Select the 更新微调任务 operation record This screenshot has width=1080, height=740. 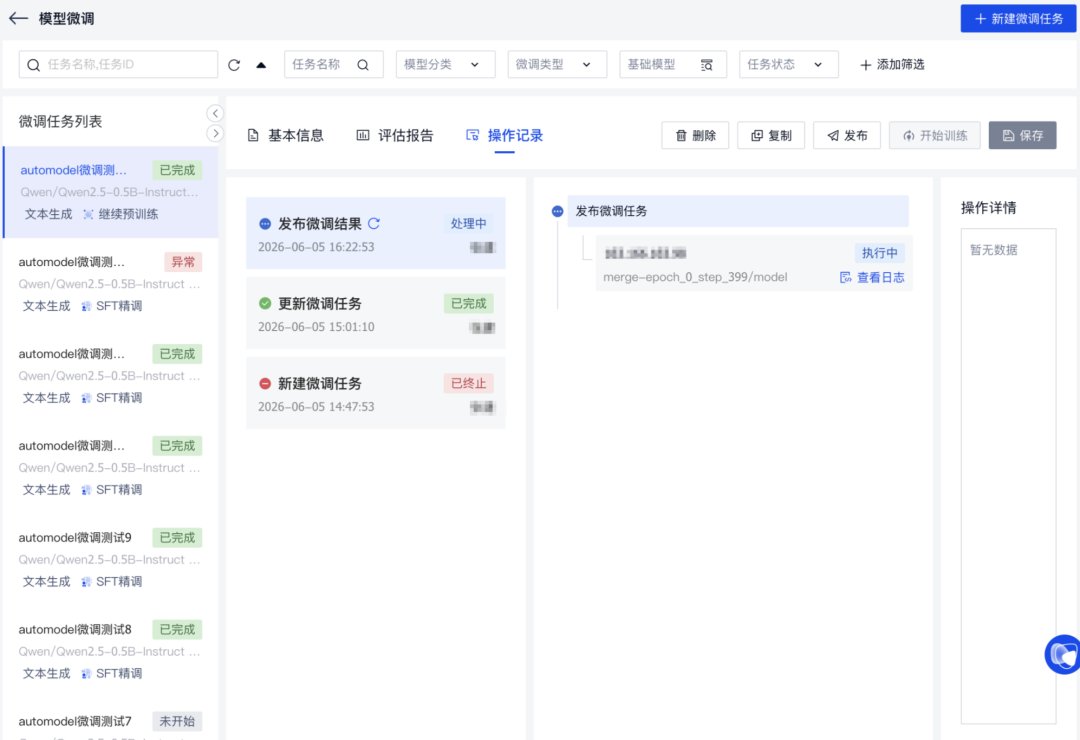click(x=375, y=314)
